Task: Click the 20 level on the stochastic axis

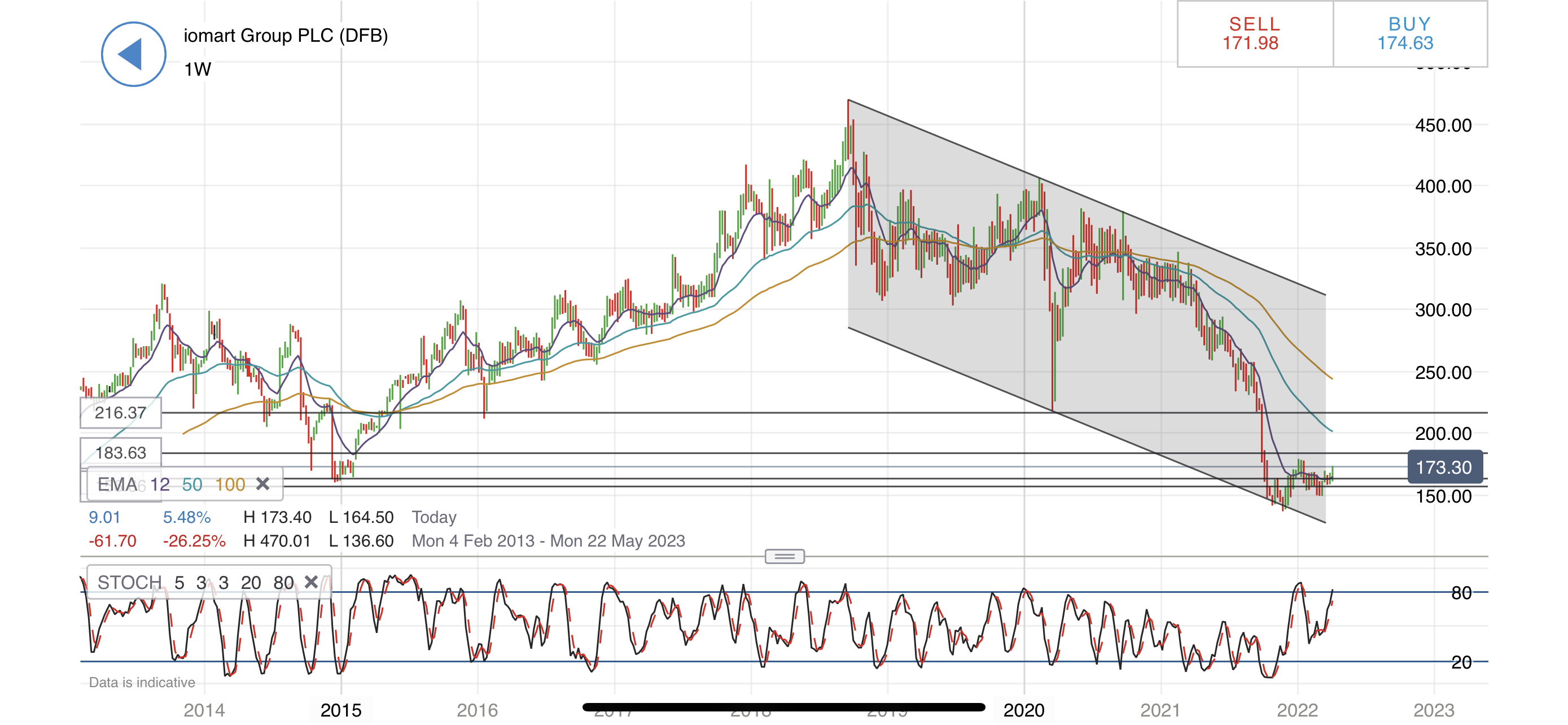Action: [1461, 662]
